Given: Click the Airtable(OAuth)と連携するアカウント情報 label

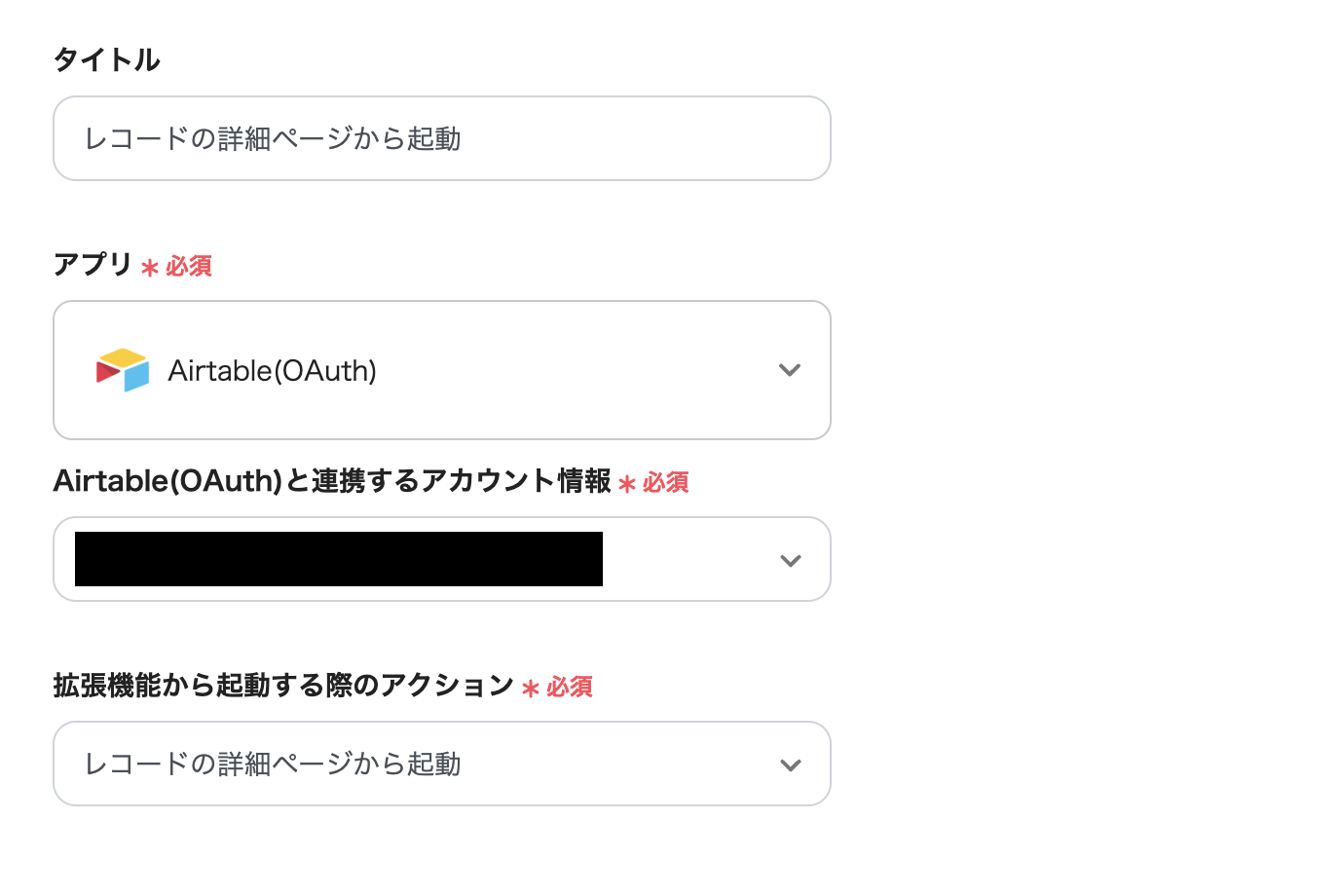Looking at the screenshot, I should 332,480.
